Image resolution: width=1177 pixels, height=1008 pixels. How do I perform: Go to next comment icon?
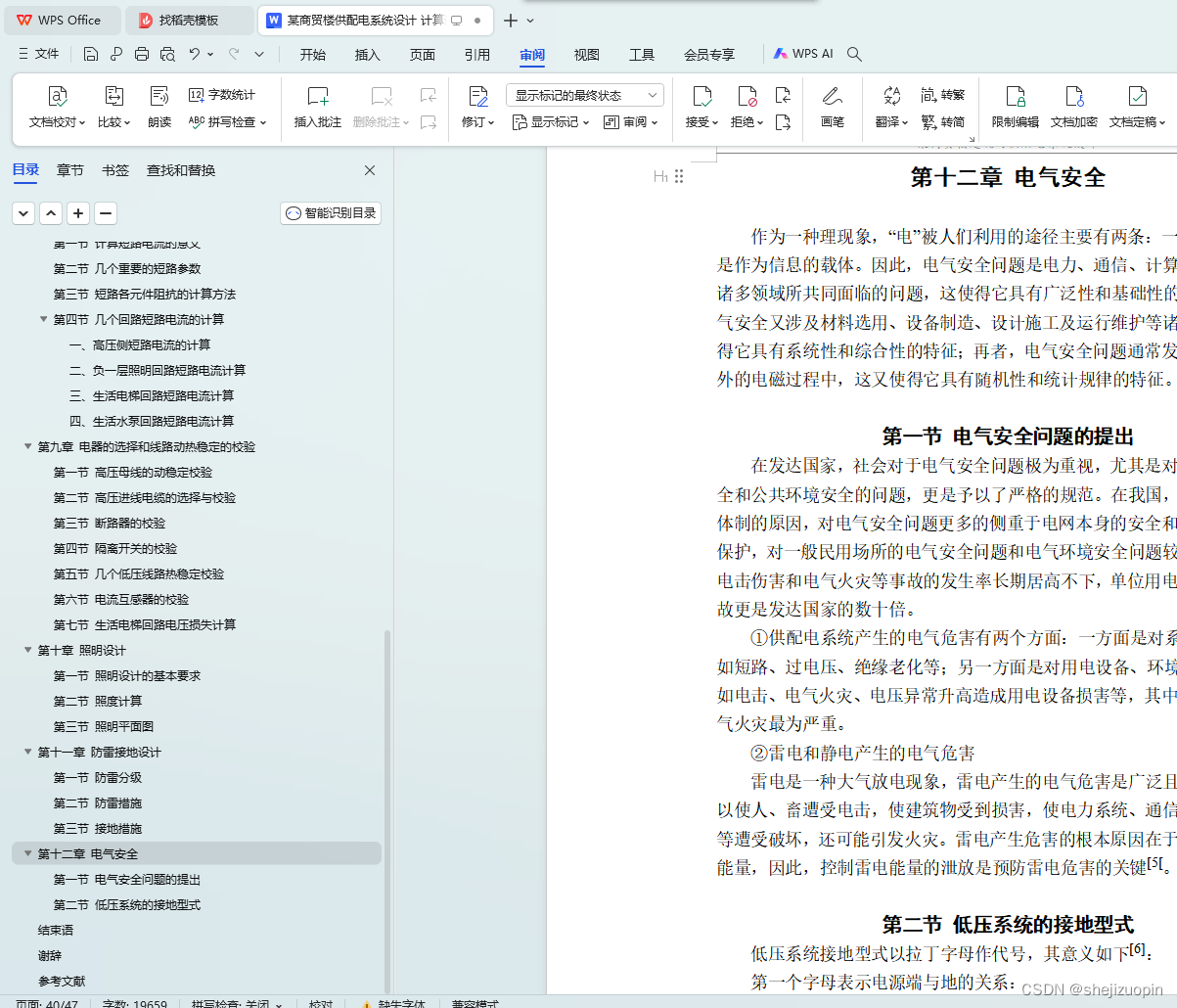(x=428, y=122)
